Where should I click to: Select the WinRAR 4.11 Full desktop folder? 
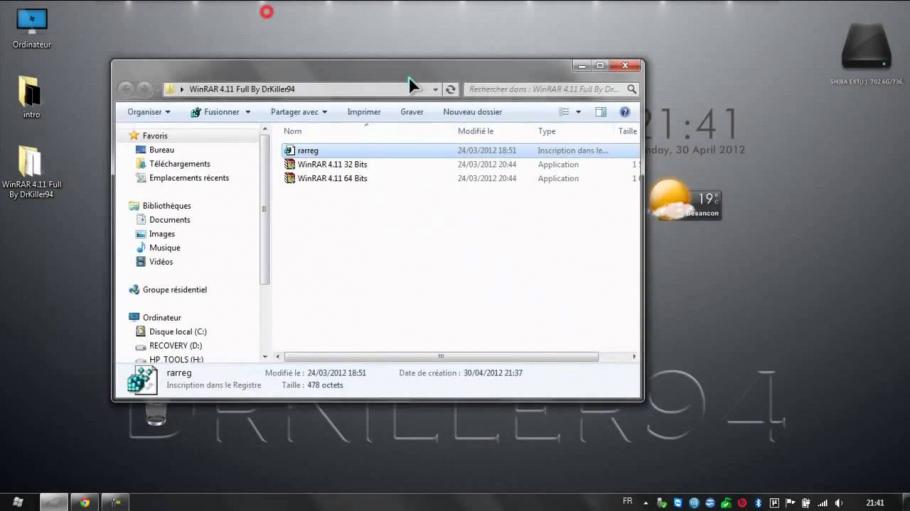pyautogui.click(x=31, y=171)
